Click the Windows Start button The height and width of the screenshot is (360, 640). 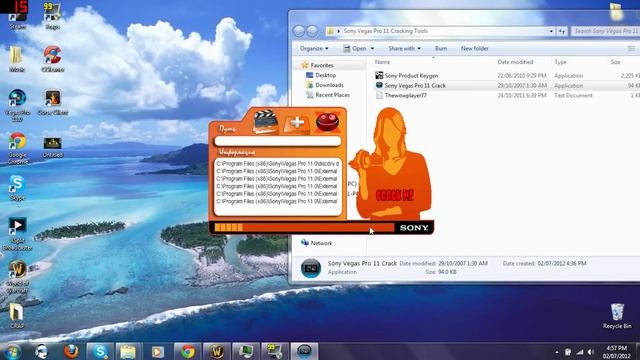[12, 351]
